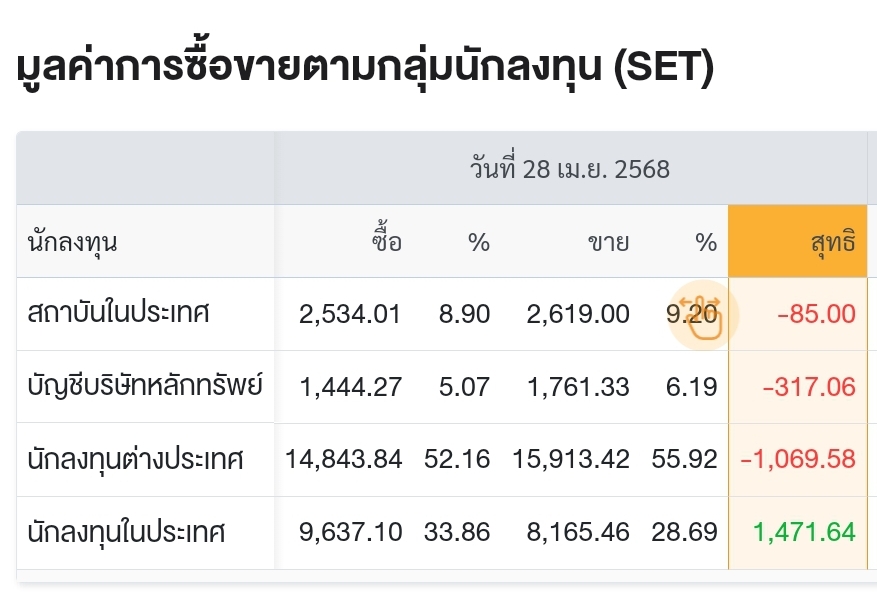The width and height of the screenshot is (877, 593).
Task: Select the บัญชีบริษัทหลักทรัพย์ row label
Action: pyautogui.click(x=145, y=385)
